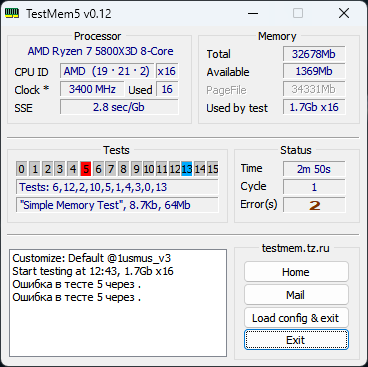Select test box number 12
The height and width of the screenshot is (367, 368).
pyautogui.click(x=174, y=169)
